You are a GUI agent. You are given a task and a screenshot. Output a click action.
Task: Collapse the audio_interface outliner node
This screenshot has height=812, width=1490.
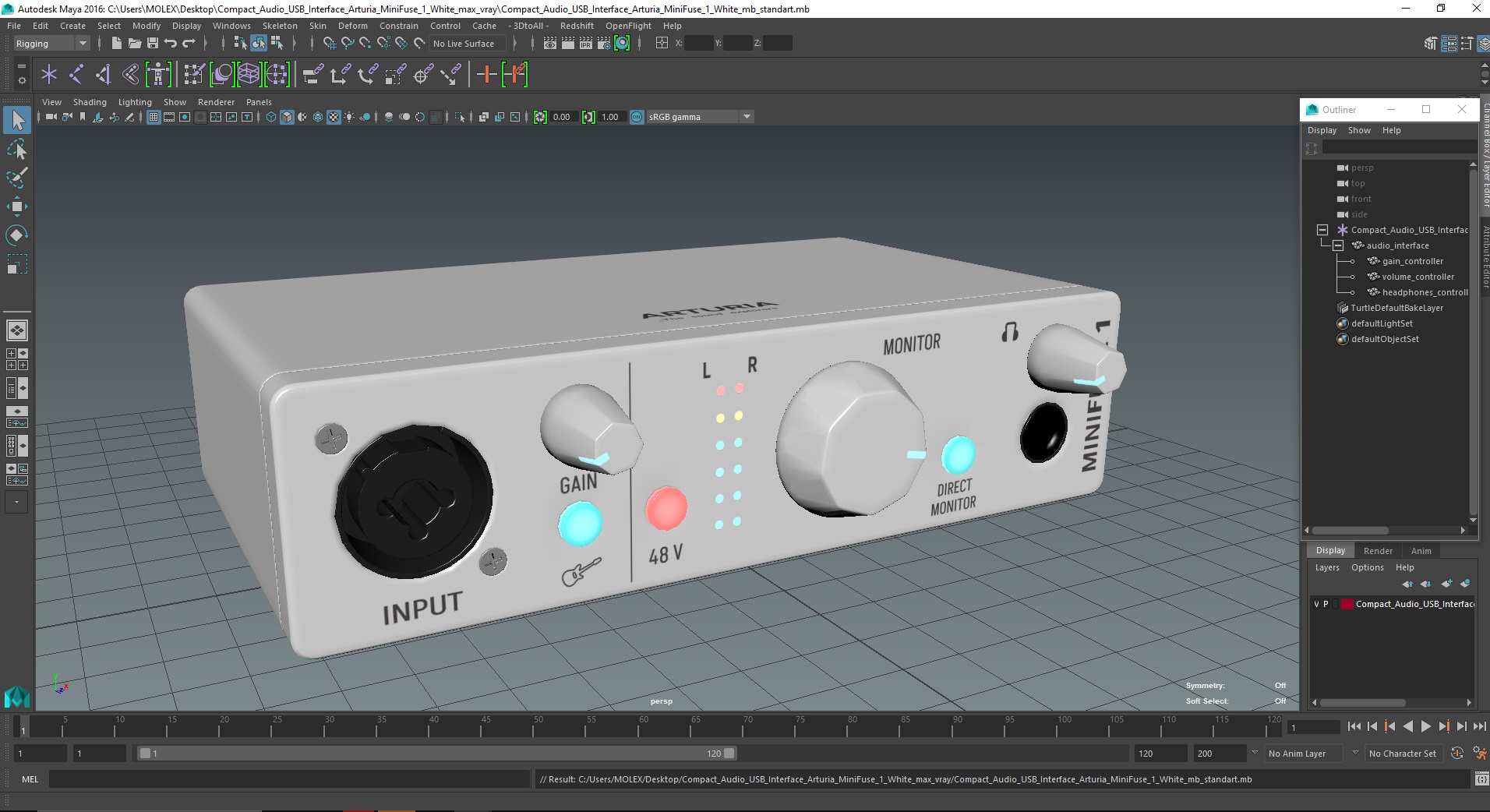1338,245
